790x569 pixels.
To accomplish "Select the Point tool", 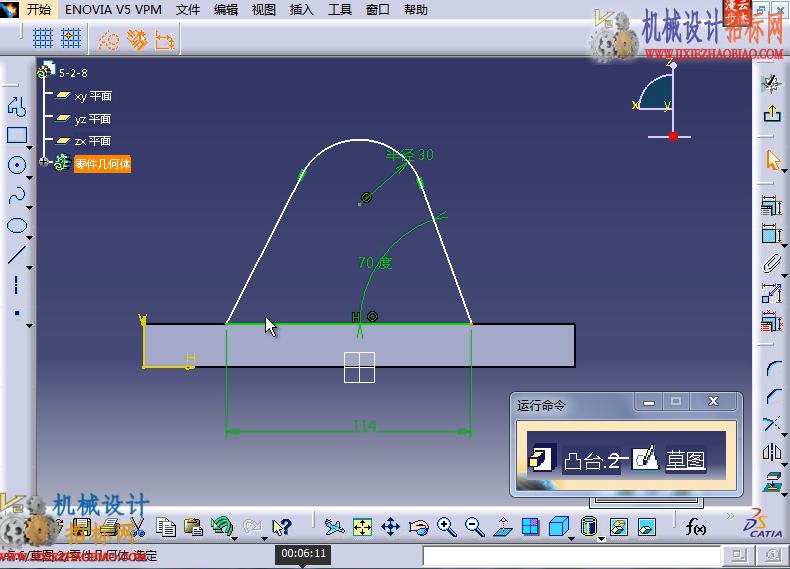I will coord(17,313).
